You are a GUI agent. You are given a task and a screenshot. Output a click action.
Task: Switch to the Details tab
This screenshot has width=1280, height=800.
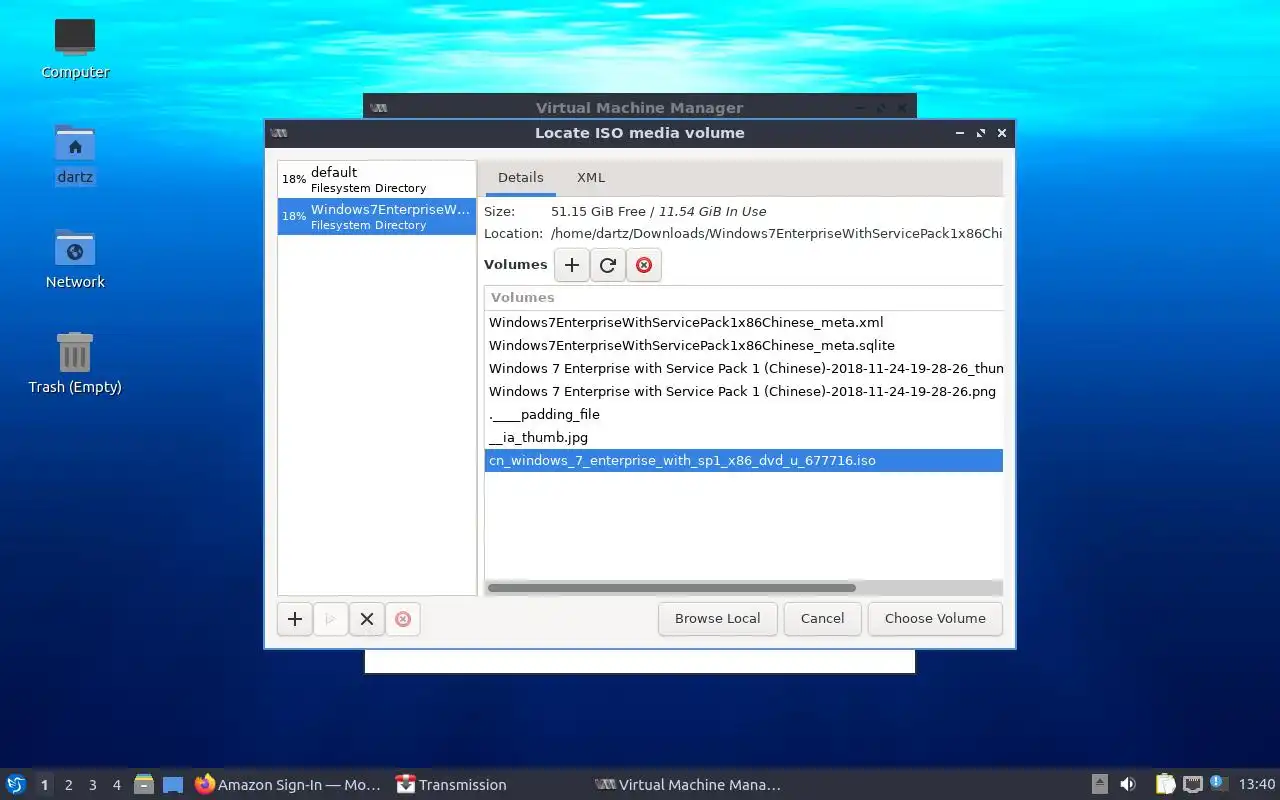[x=521, y=177]
